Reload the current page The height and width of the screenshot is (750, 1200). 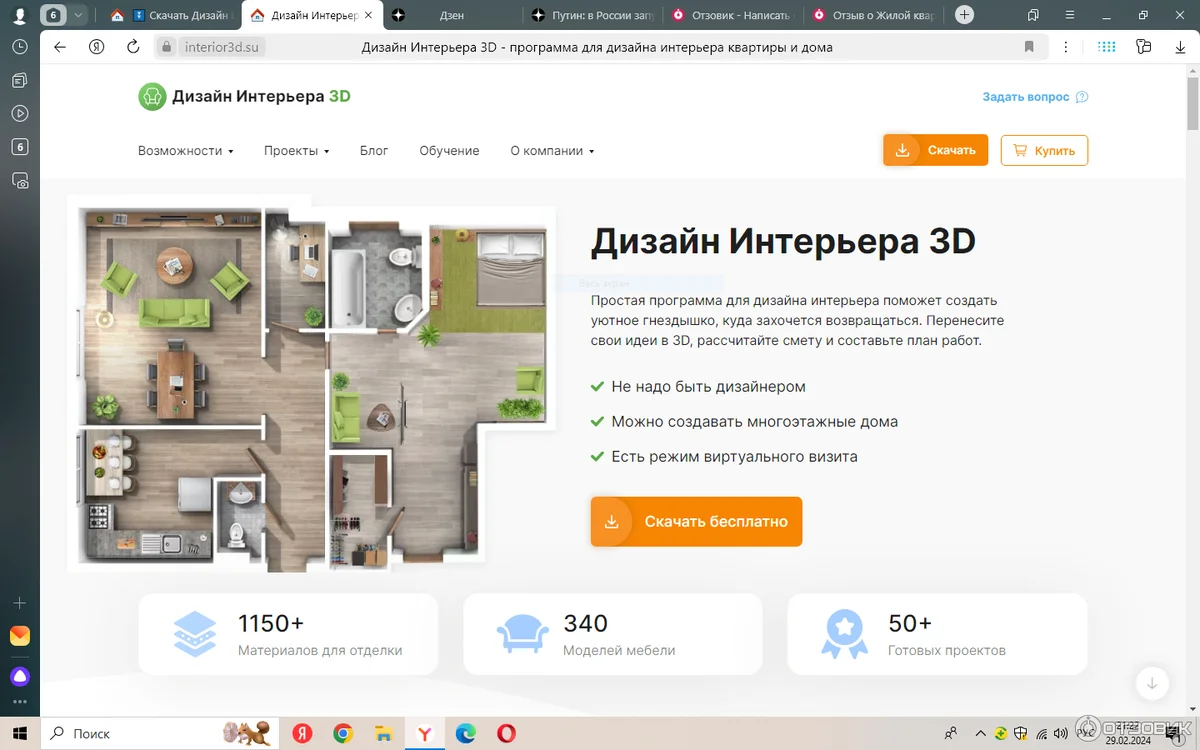coord(133,47)
